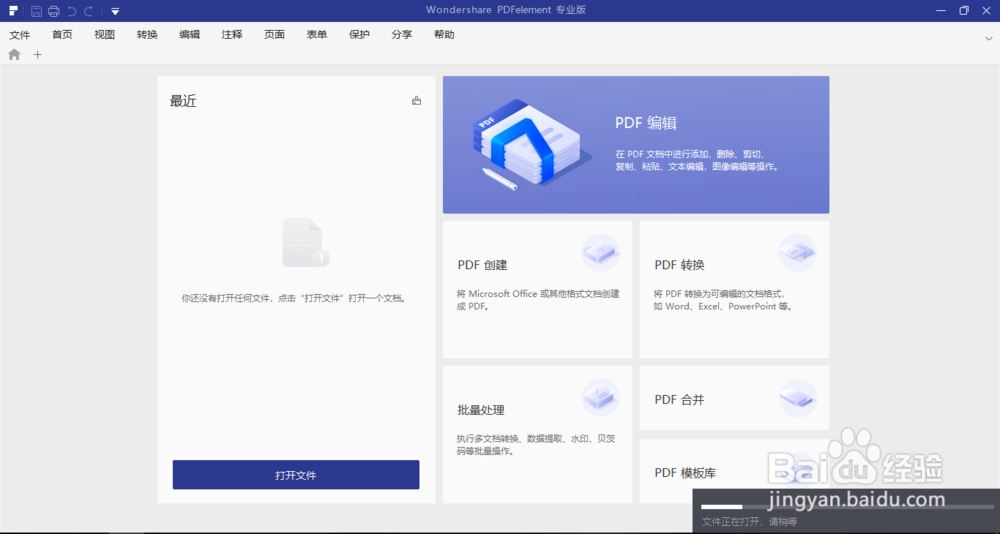
Task: Open the 页面 menu
Action: click(274, 34)
